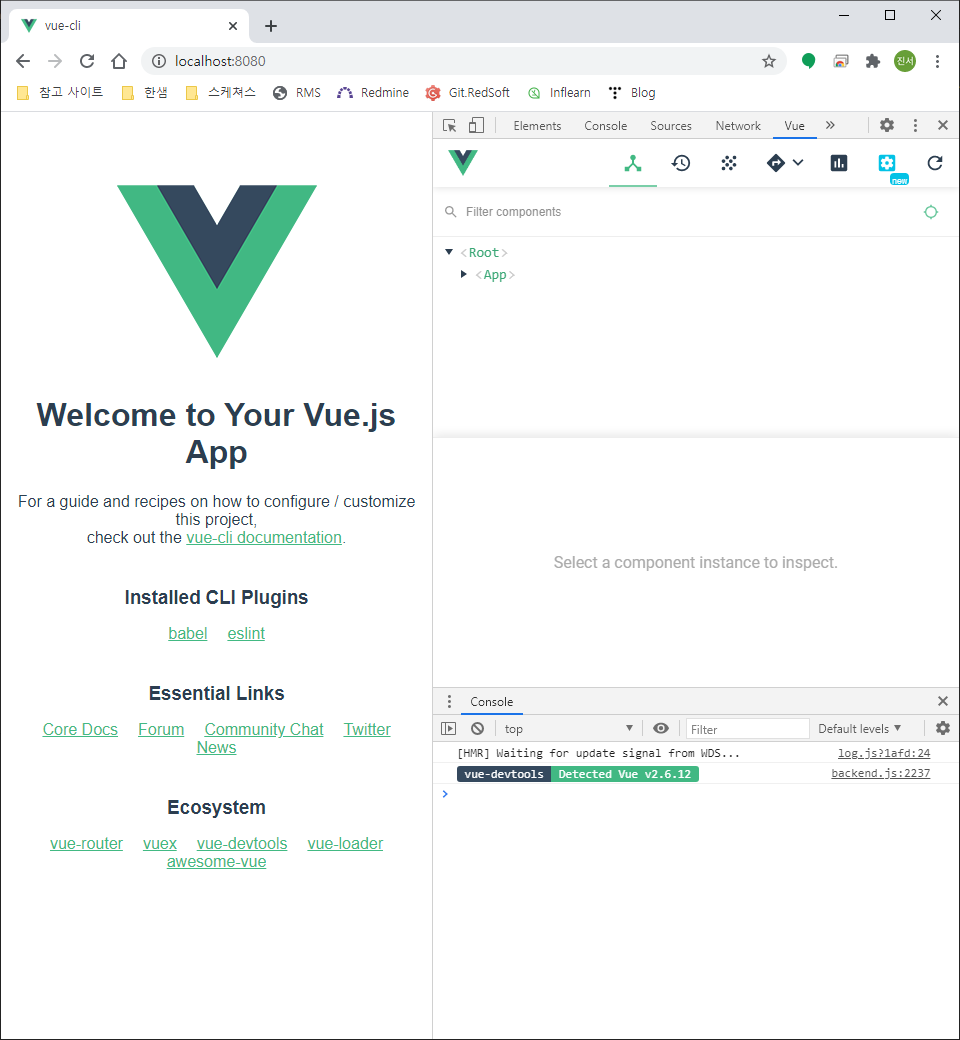Open the Inflearn bookmark

(559, 93)
